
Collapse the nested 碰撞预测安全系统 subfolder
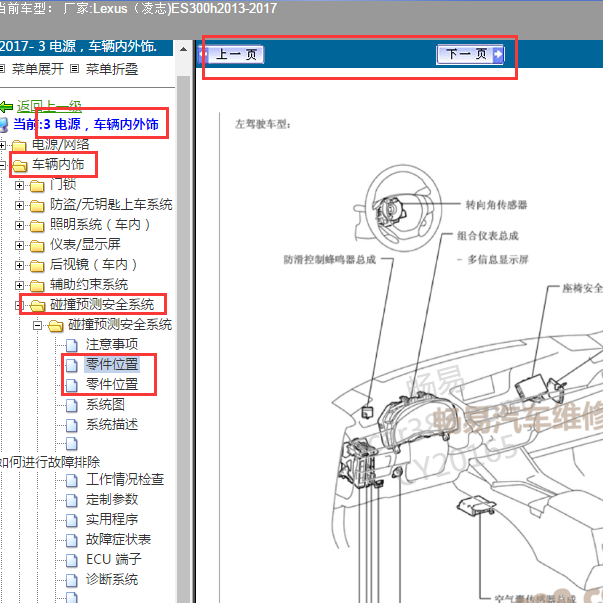(37, 325)
